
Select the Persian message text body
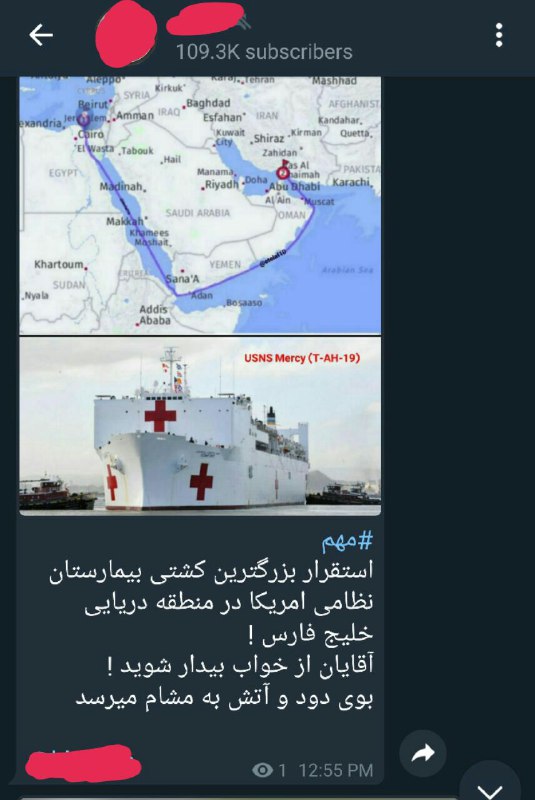(211, 634)
